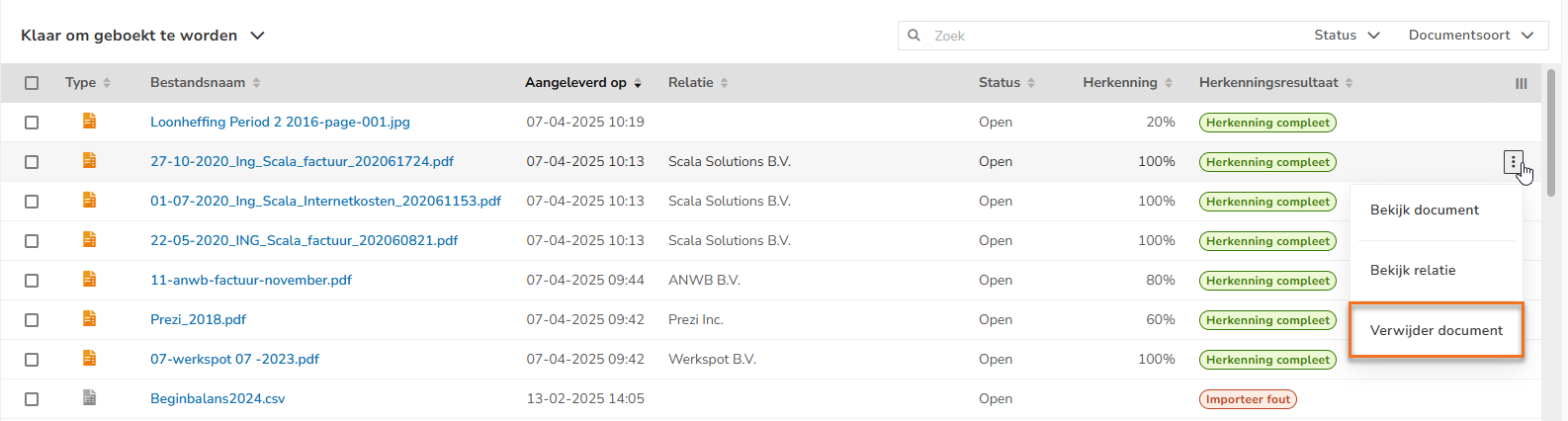Click the vertical scrollbar thumb
The height and width of the screenshot is (421, 1568).
pyautogui.click(x=1553, y=119)
